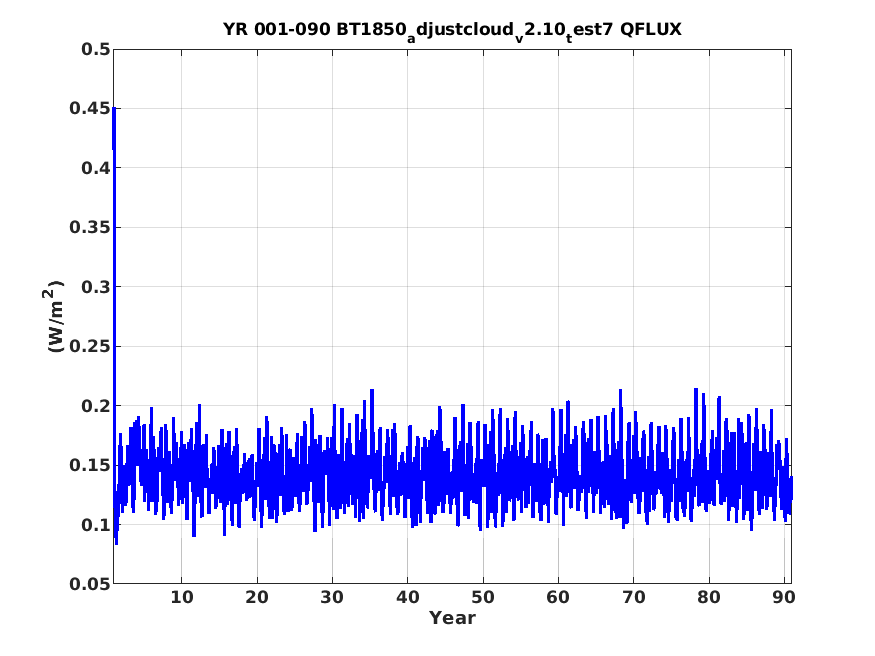
Task: Click the initial blue spike near 0.45
Action: click(x=114, y=128)
